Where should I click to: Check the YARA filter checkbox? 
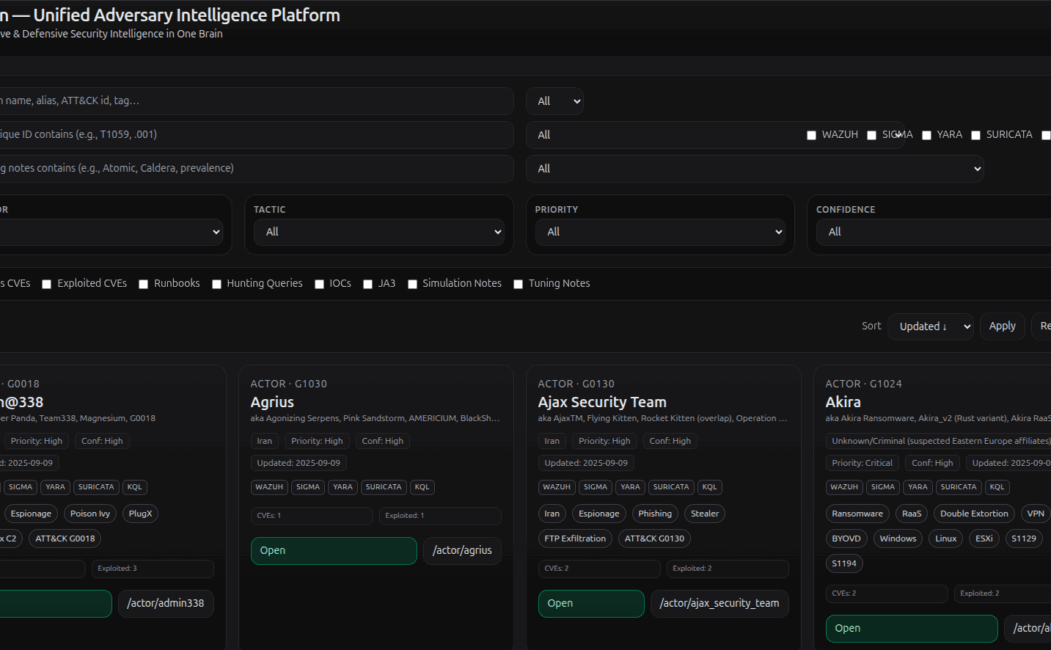point(926,135)
